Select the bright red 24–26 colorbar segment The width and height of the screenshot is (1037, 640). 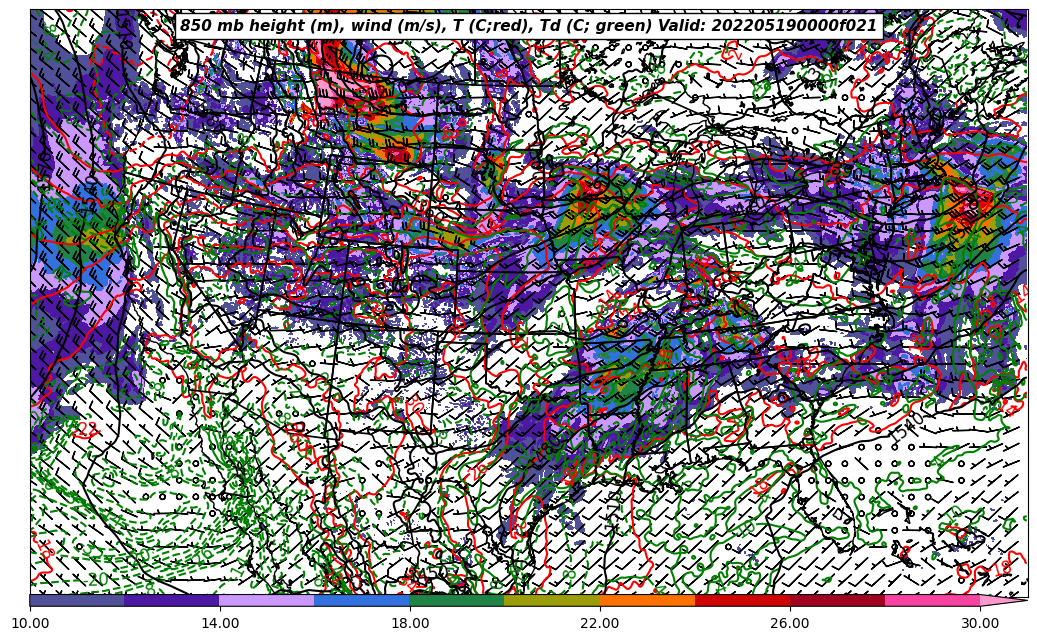pyautogui.click(x=742, y=600)
